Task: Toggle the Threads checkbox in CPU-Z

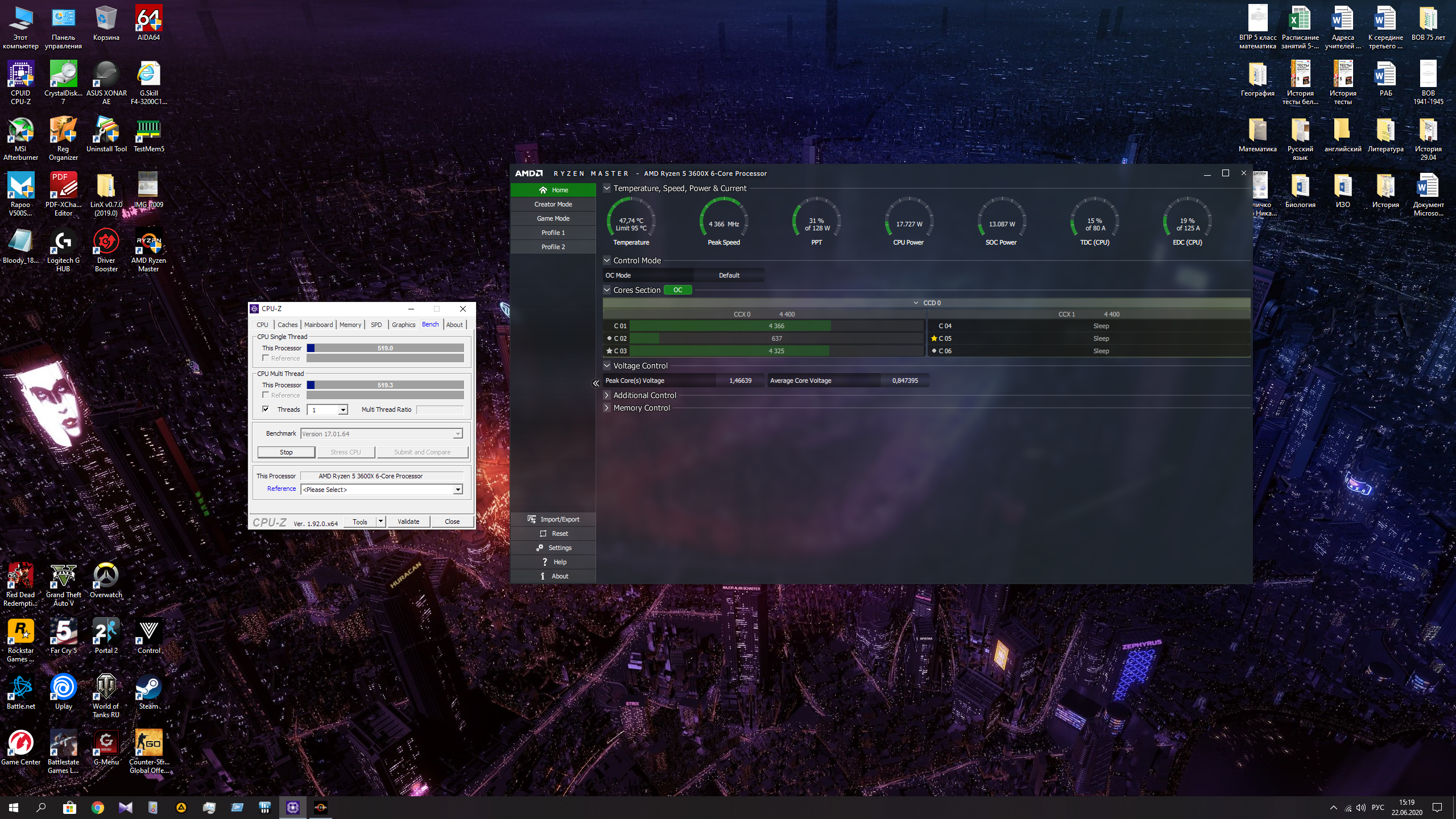Action: coord(266,409)
